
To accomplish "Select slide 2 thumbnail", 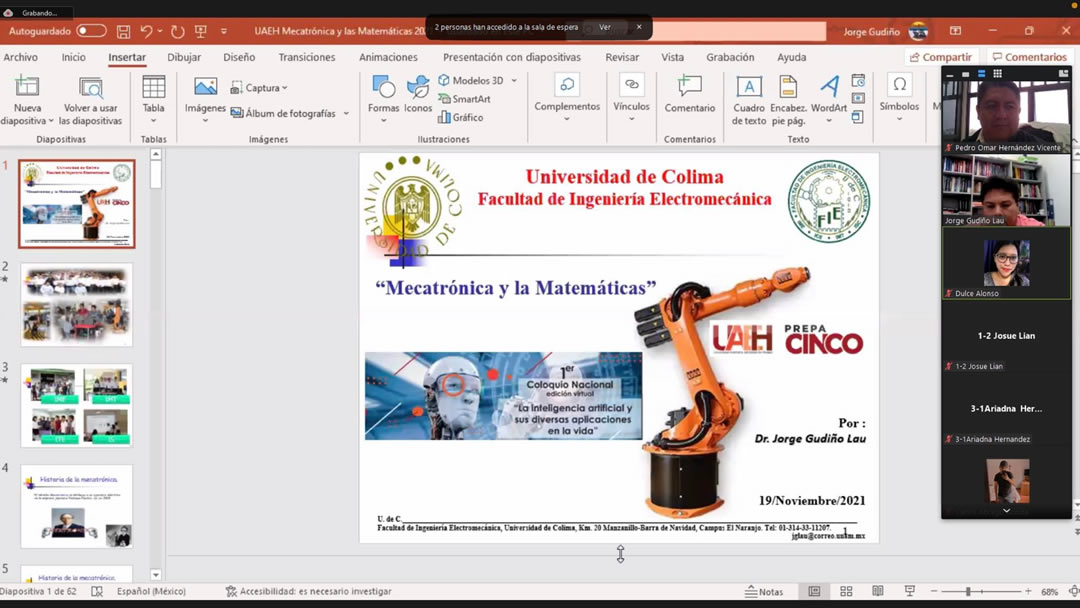I will (76, 304).
